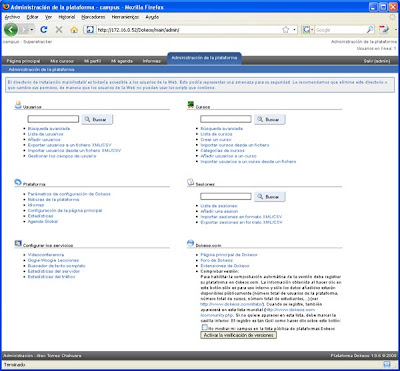Click the Usuarios section icon
Viewport: 400px width, 371px height.
18,105
